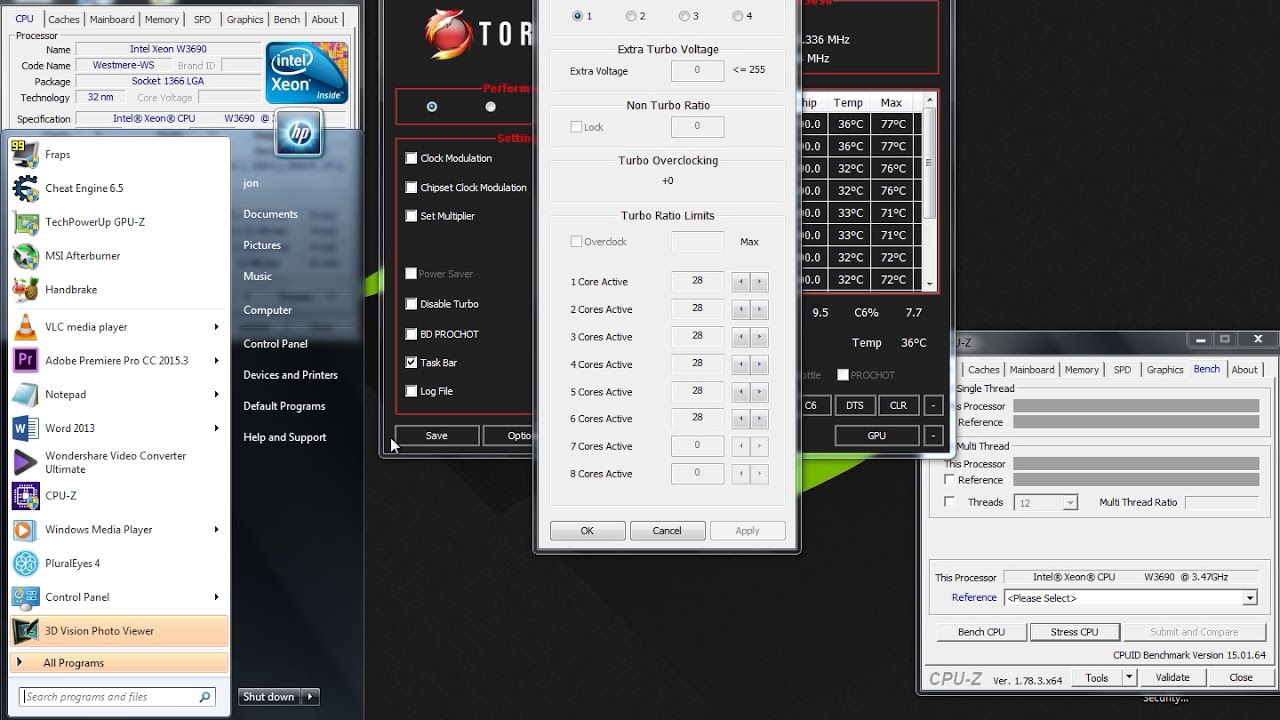Screen dimensions: 1280x720
Task: Expand VLC media player jump list arrow
Action: pos(216,327)
